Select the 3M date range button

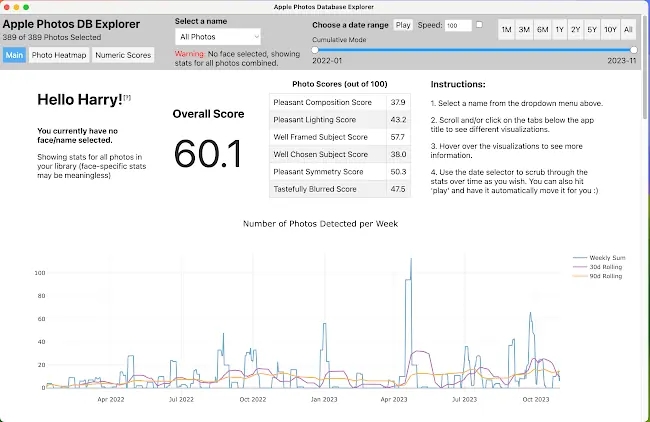(524, 30)
